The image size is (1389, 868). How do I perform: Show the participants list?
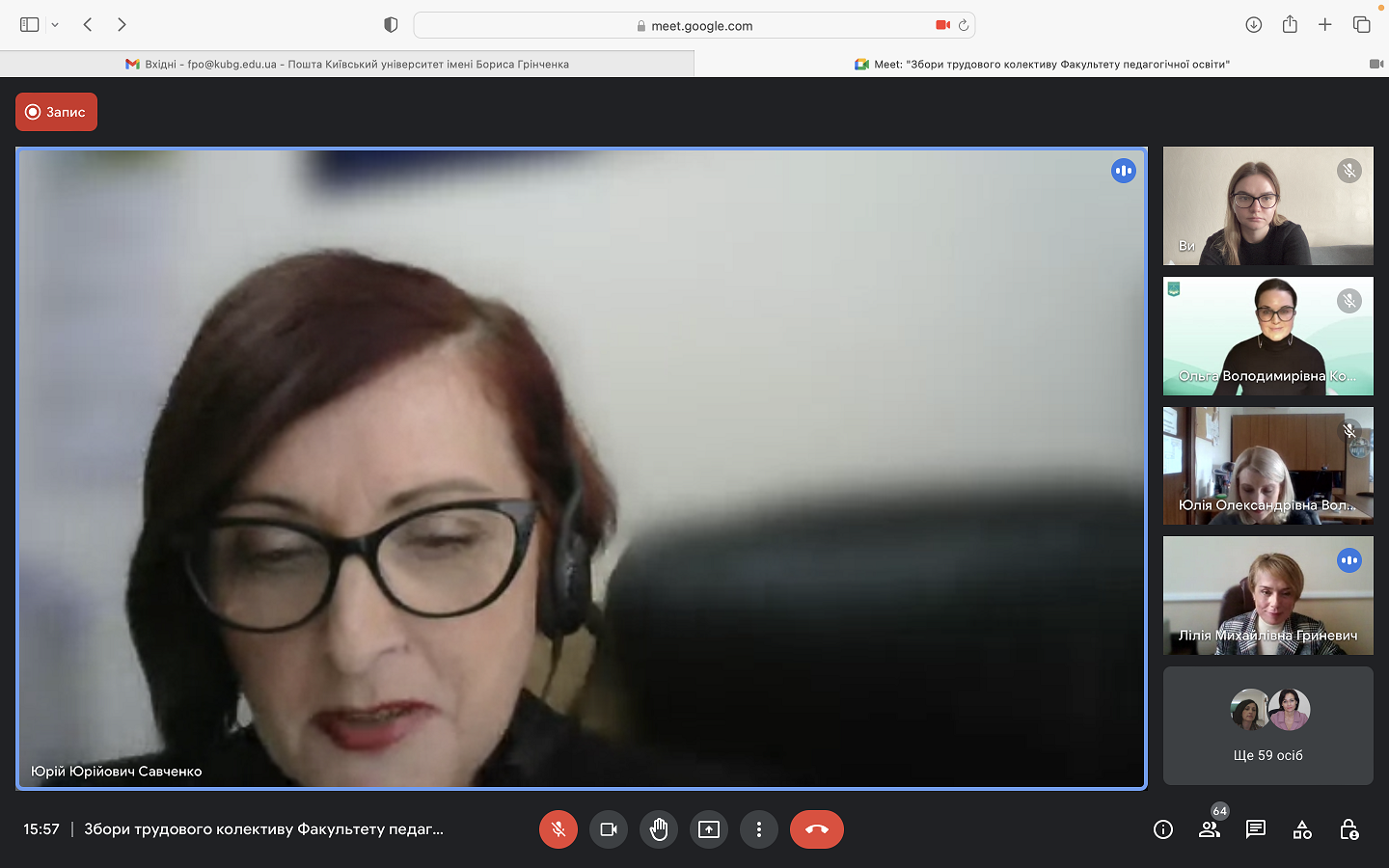point(1209,829)
